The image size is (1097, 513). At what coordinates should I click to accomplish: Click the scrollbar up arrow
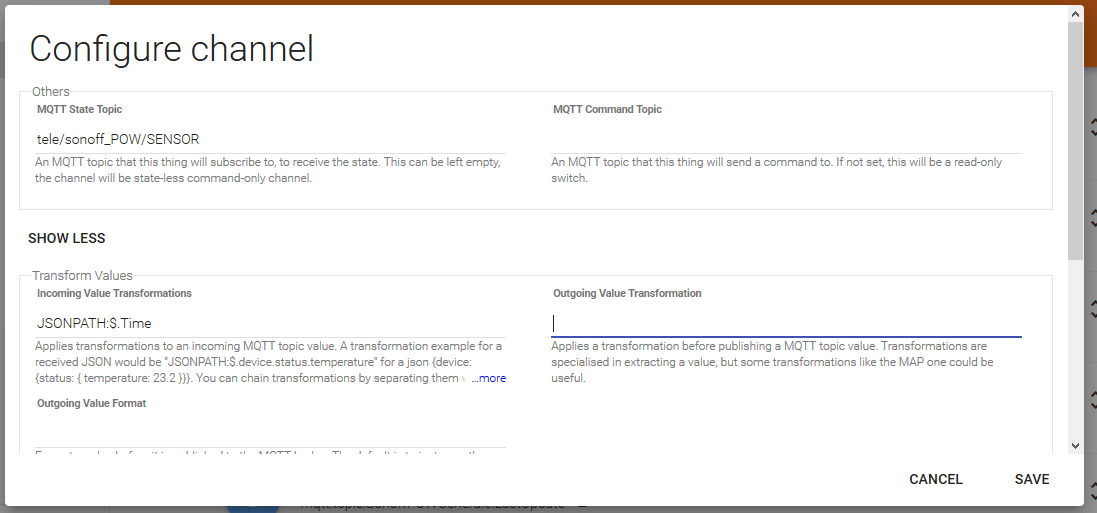1075,14
